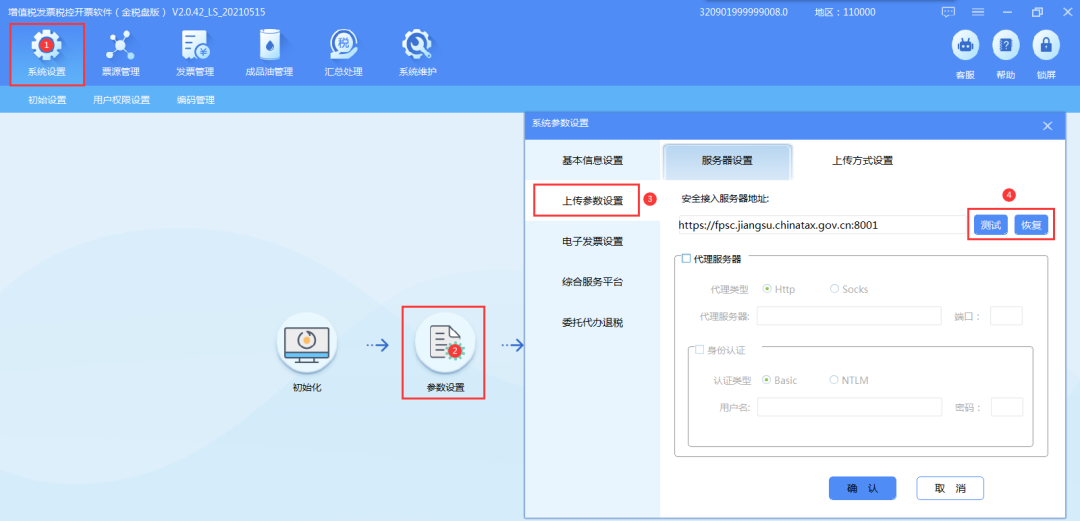Image resolution: width=1080 pixels, height=521 pixels.
Task: Select 电子发票设置 in sidebar
Action: (592, 241)
